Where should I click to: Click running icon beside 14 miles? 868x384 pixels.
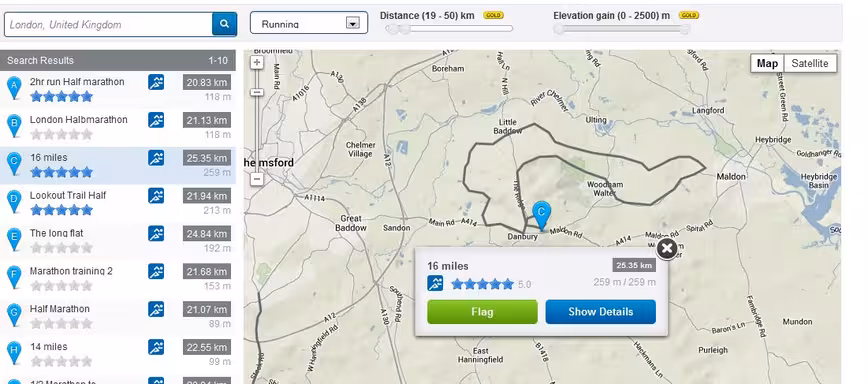pyautogui.click(x=156, y=347)
